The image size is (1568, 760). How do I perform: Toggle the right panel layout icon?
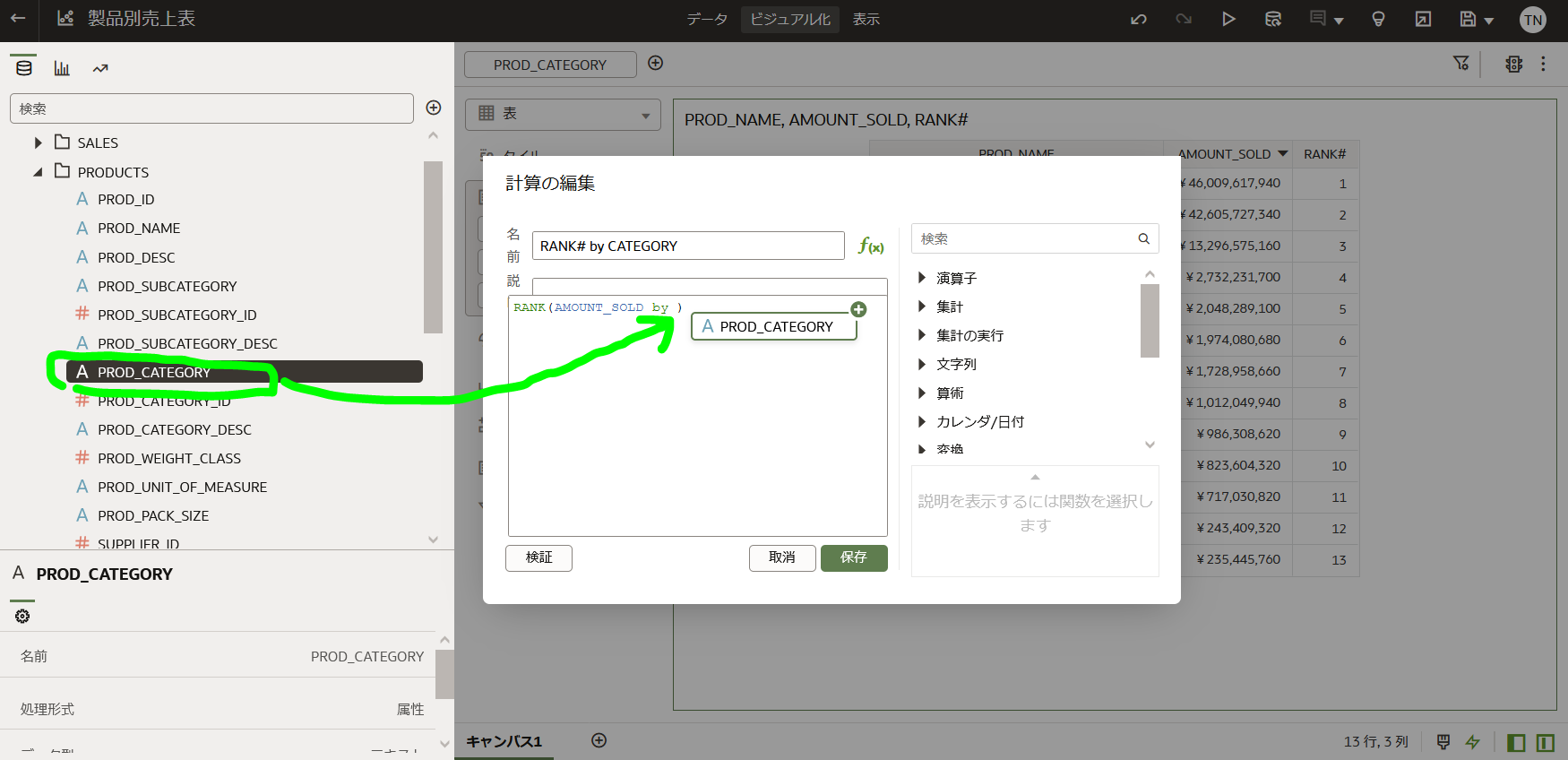pyautogui.click(x=1545, y=742)
